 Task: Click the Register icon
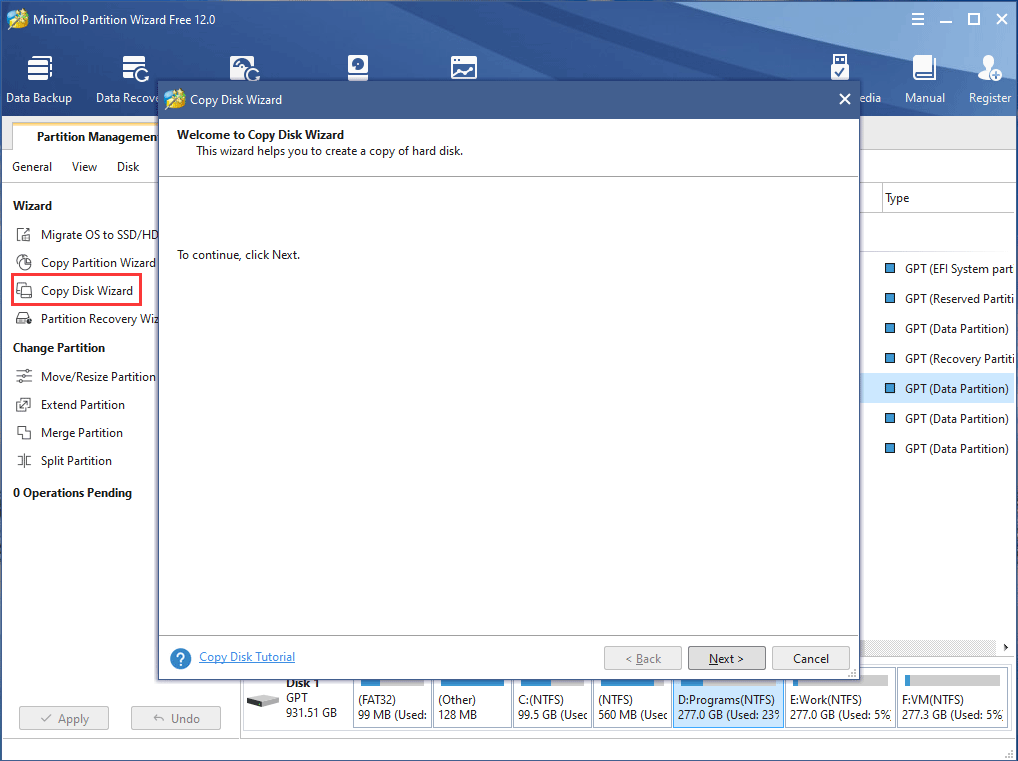point(989,79)
